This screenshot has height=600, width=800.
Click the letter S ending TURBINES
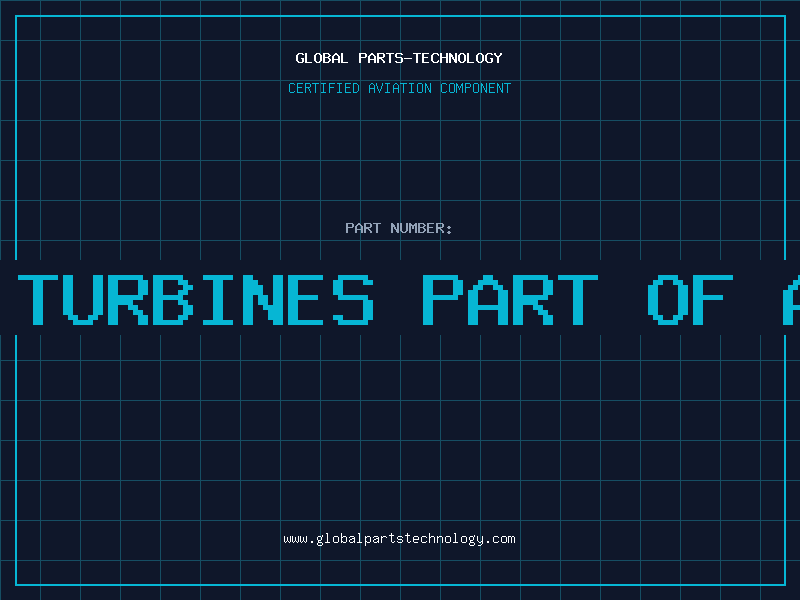(x=353, y=300)
